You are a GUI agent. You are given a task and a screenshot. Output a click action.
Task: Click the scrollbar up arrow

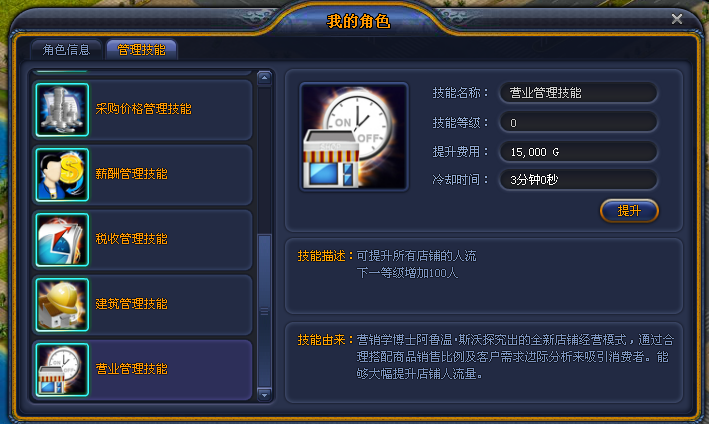tap(265, 78)
